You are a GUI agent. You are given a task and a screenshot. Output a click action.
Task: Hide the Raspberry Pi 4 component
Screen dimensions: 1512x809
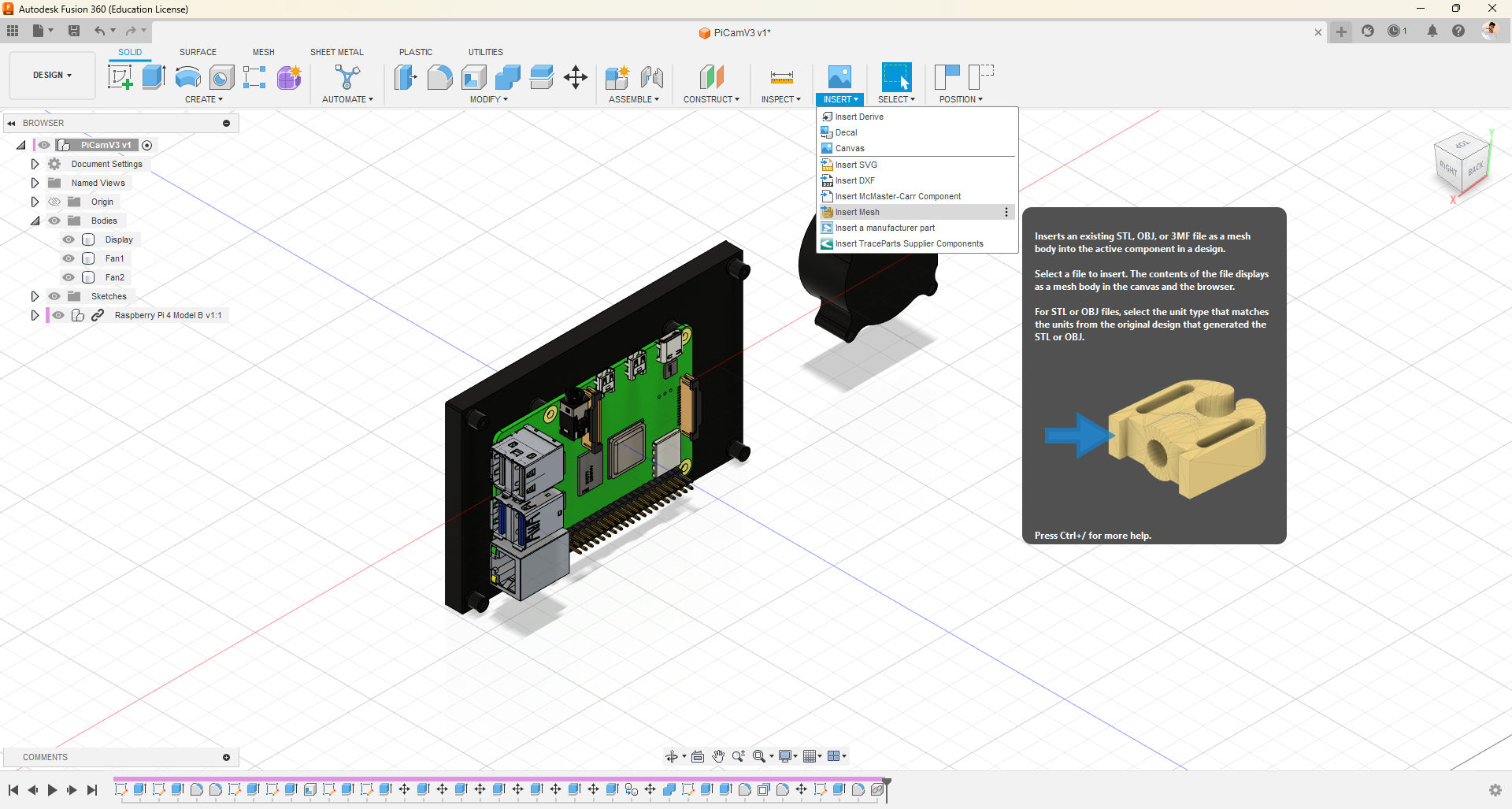58,315
